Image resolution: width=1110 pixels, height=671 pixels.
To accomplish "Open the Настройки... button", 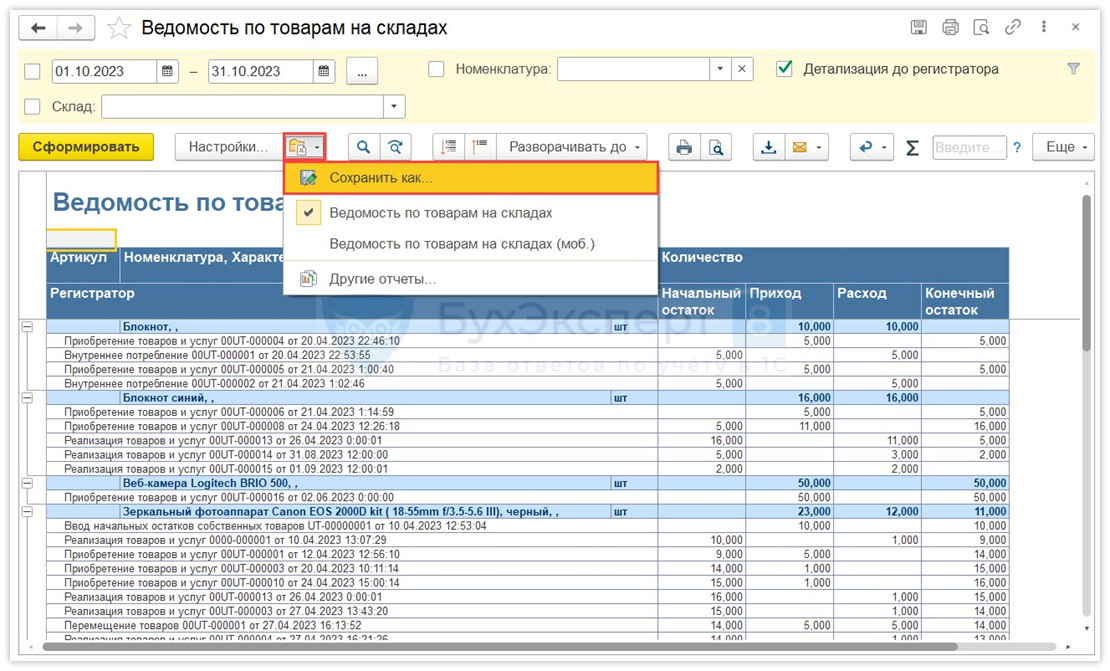I will pyautogui.click(x=228, y=147).
